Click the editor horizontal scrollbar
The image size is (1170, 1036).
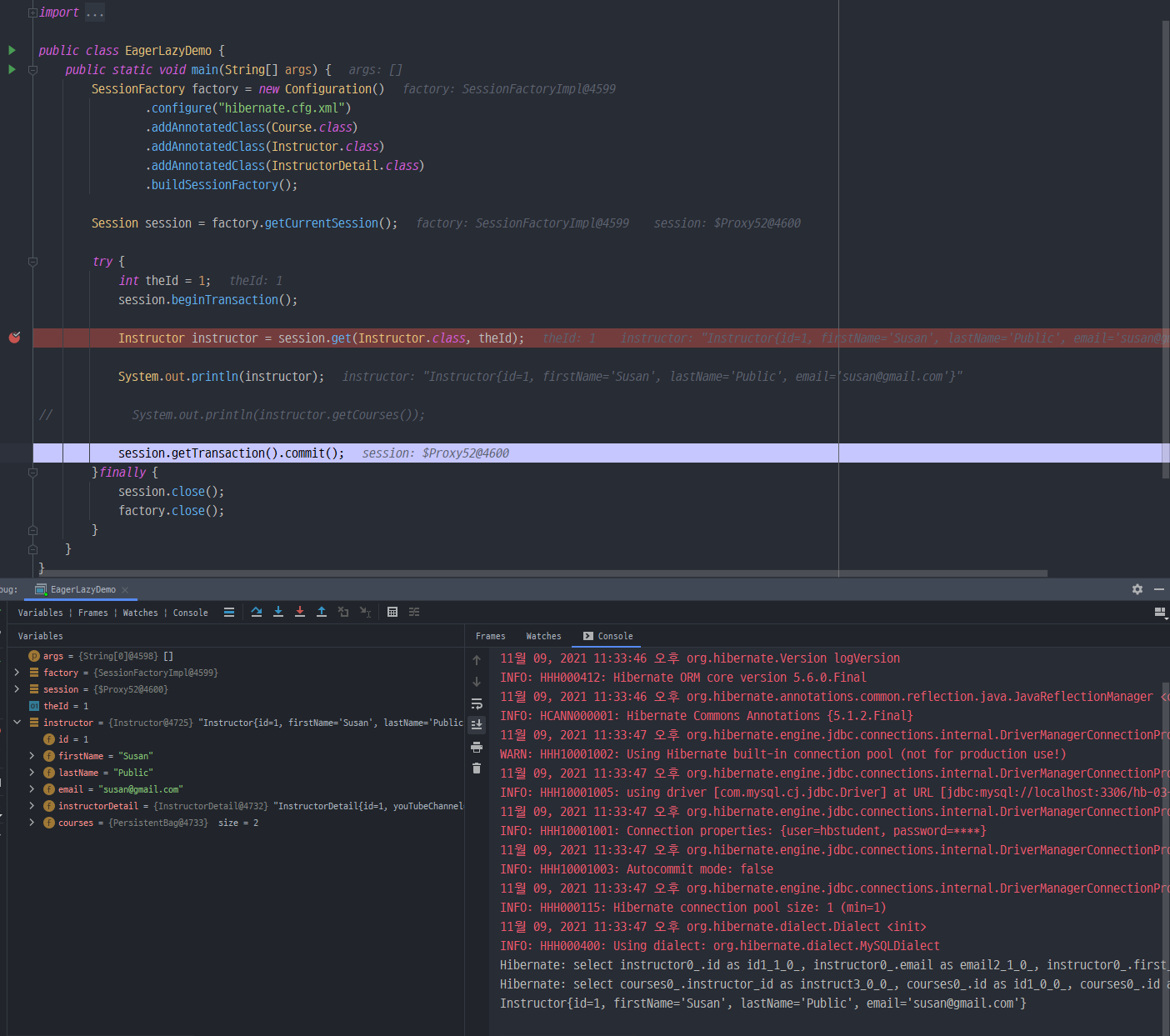coord(542,573)
